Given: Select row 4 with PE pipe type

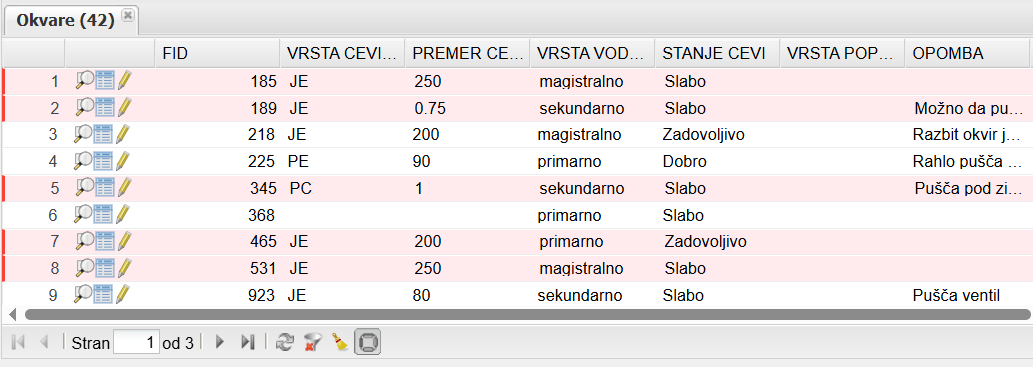Looking at the screenshot, I should coord(516,161).
